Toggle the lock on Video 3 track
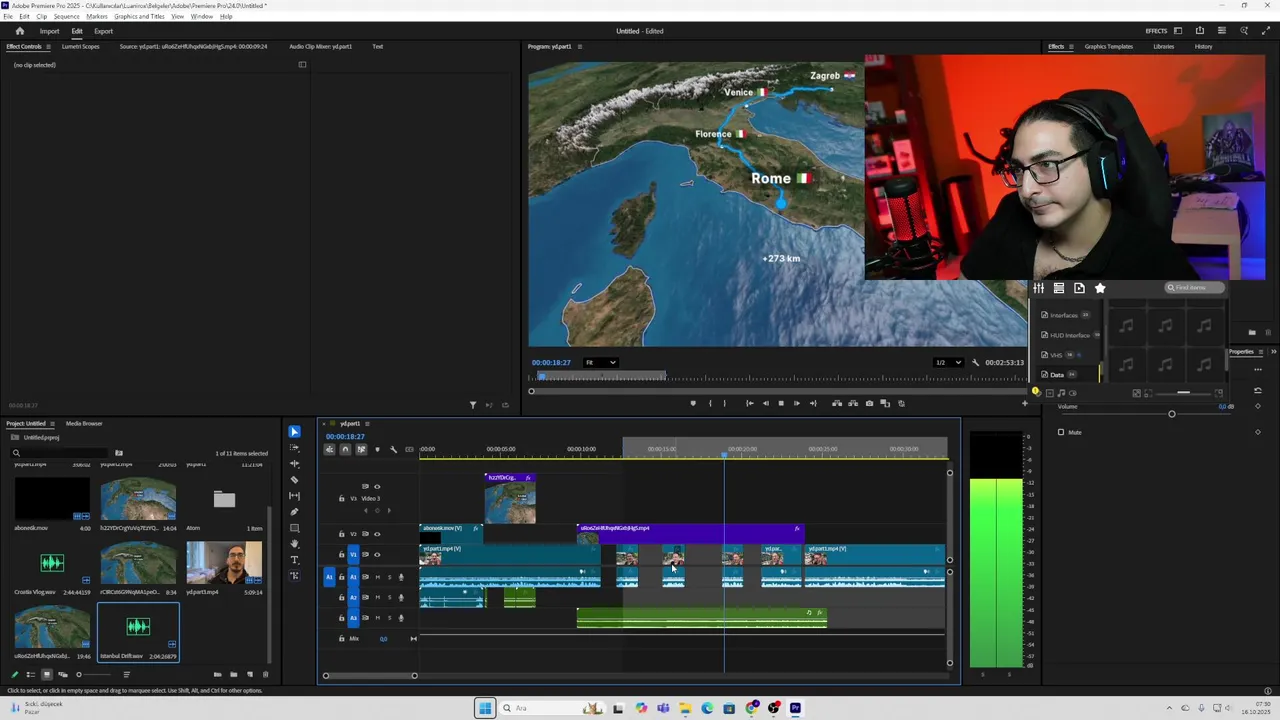 (341, 498)
